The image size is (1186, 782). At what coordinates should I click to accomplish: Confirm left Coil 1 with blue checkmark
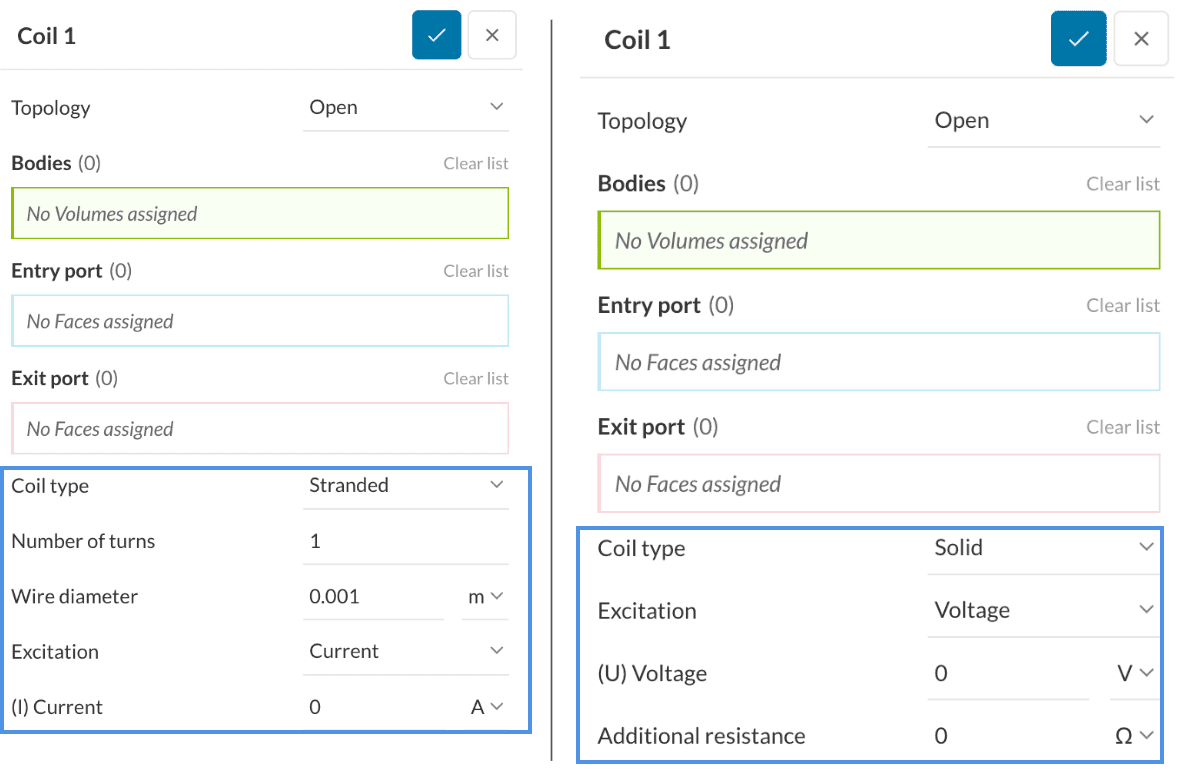[436, 35]
